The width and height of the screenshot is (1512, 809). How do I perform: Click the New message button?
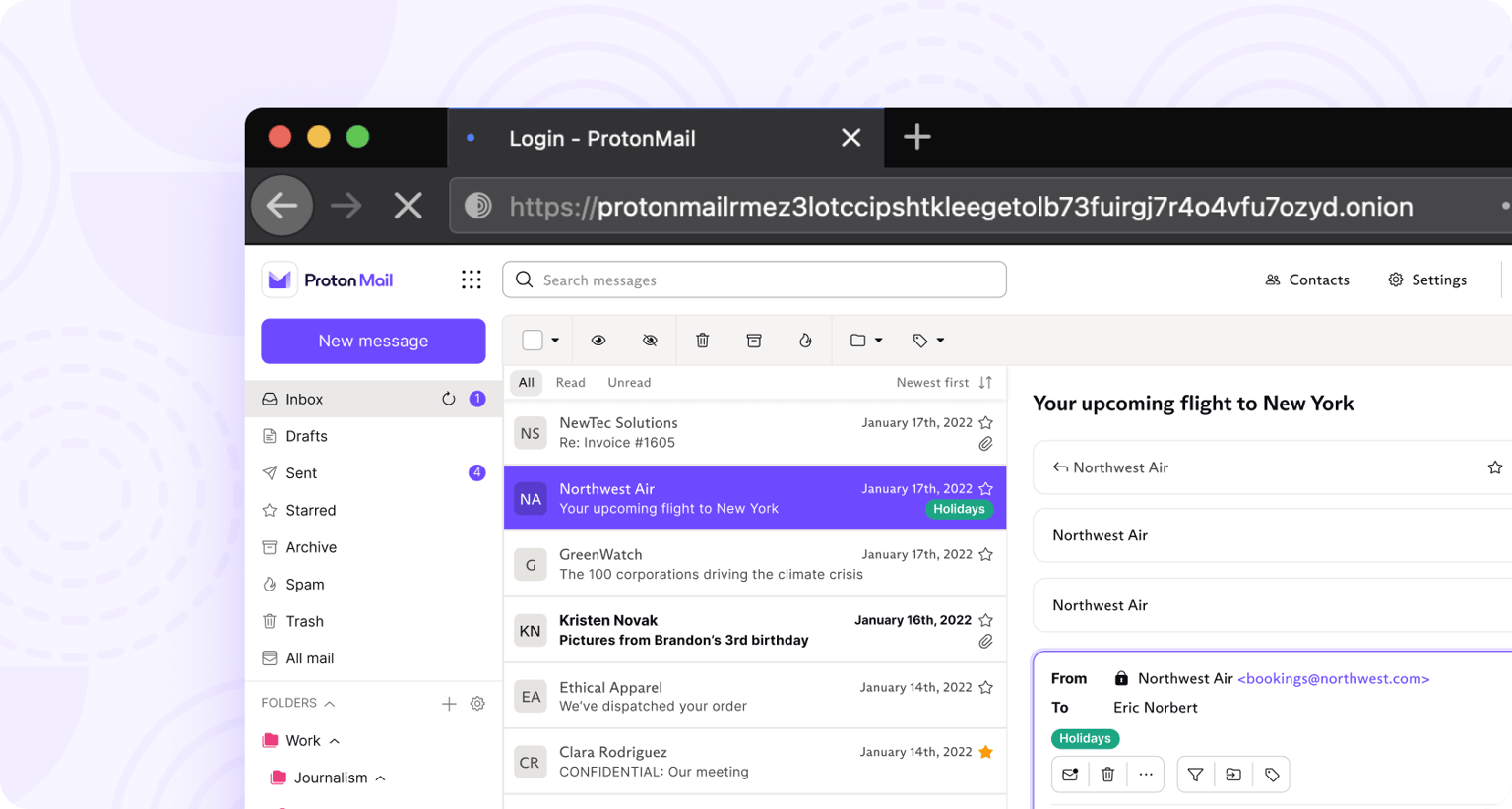tap(373, 341)
